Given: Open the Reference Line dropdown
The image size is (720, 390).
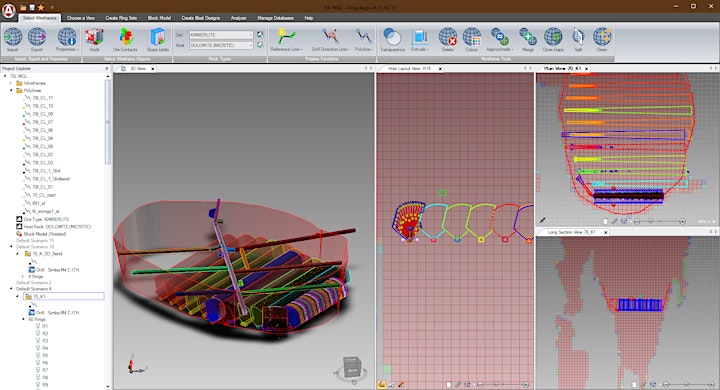Looking at the screenshot, I should click(286, 49).
